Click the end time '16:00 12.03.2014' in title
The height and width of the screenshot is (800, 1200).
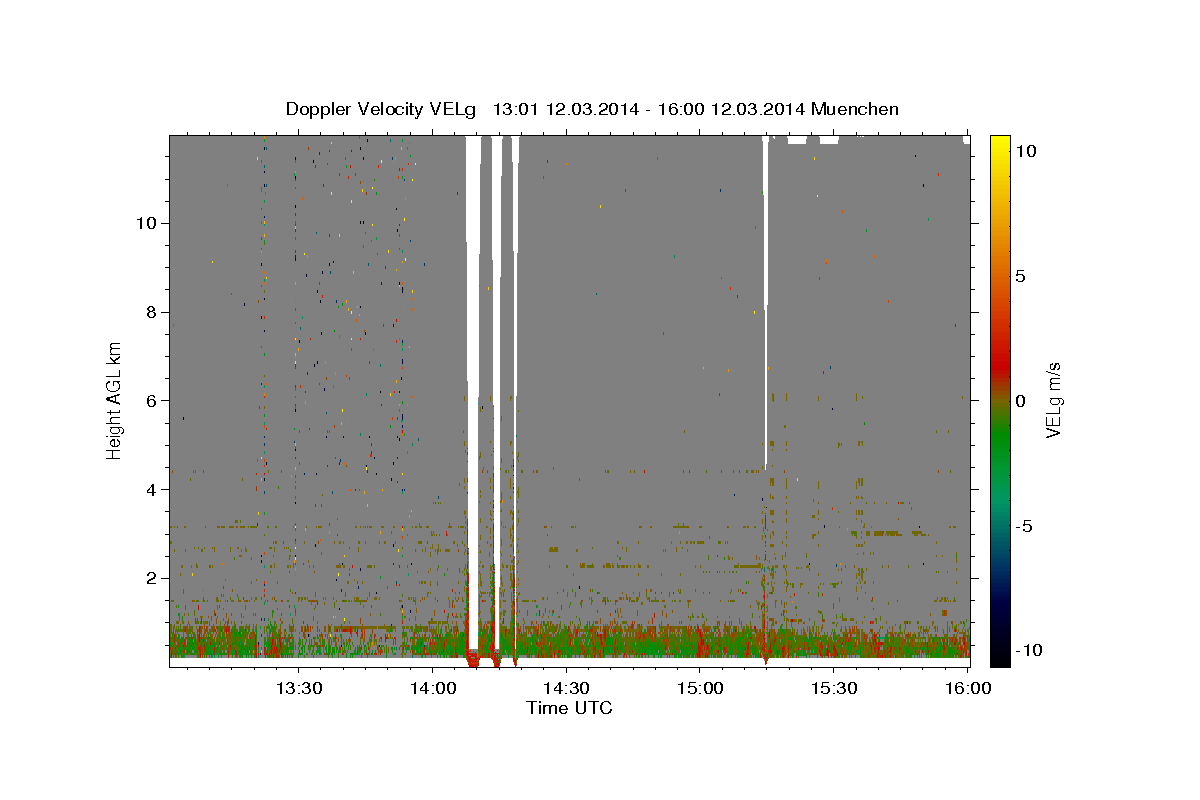[731, 109]
